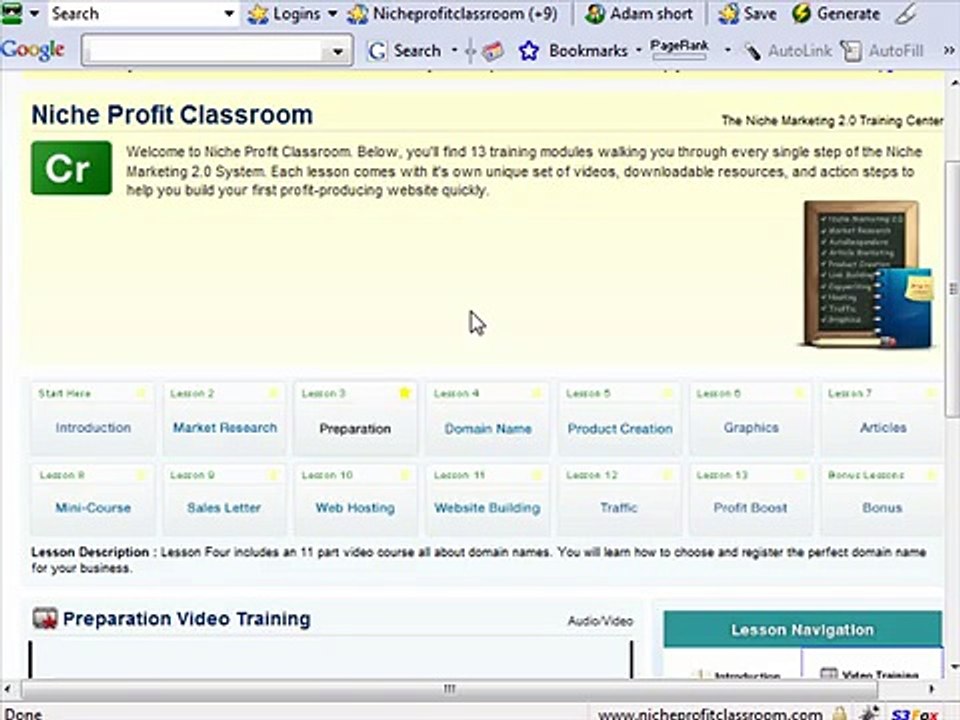Click the RoboForm Save button
Screen dimensions: 960x720
coord(748,13)
